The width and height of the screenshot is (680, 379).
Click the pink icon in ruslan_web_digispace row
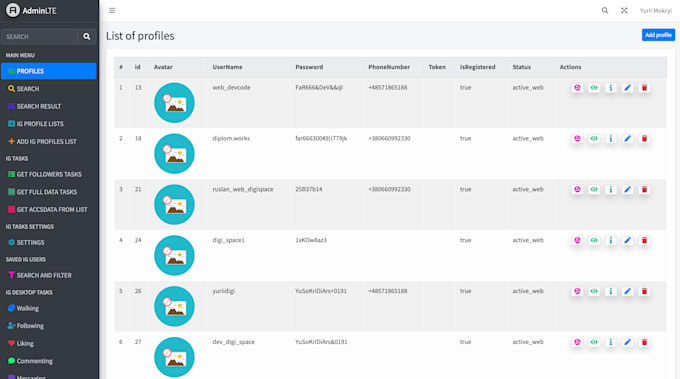[577, 190]
